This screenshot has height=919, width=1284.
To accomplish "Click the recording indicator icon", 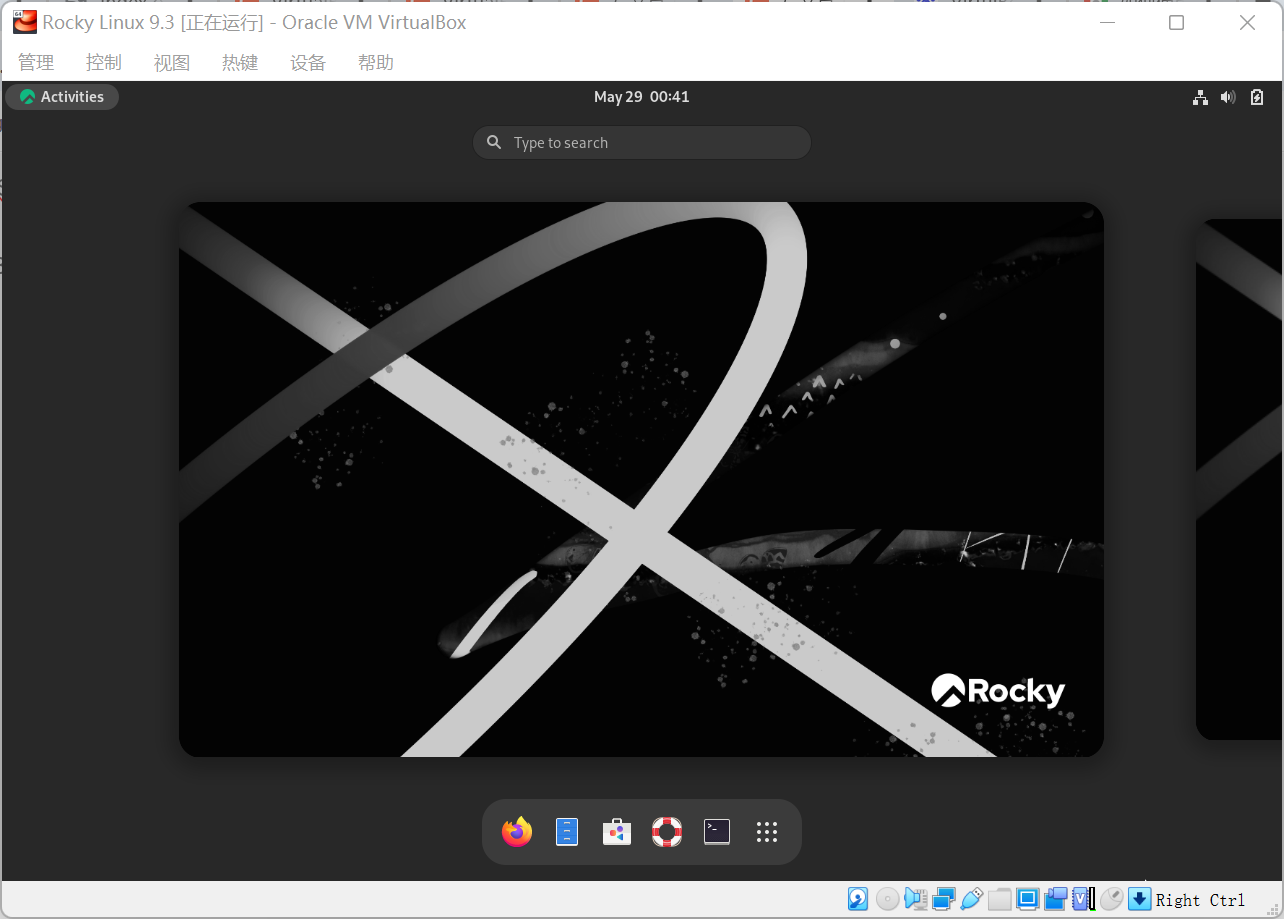I will click(1056, 899).
